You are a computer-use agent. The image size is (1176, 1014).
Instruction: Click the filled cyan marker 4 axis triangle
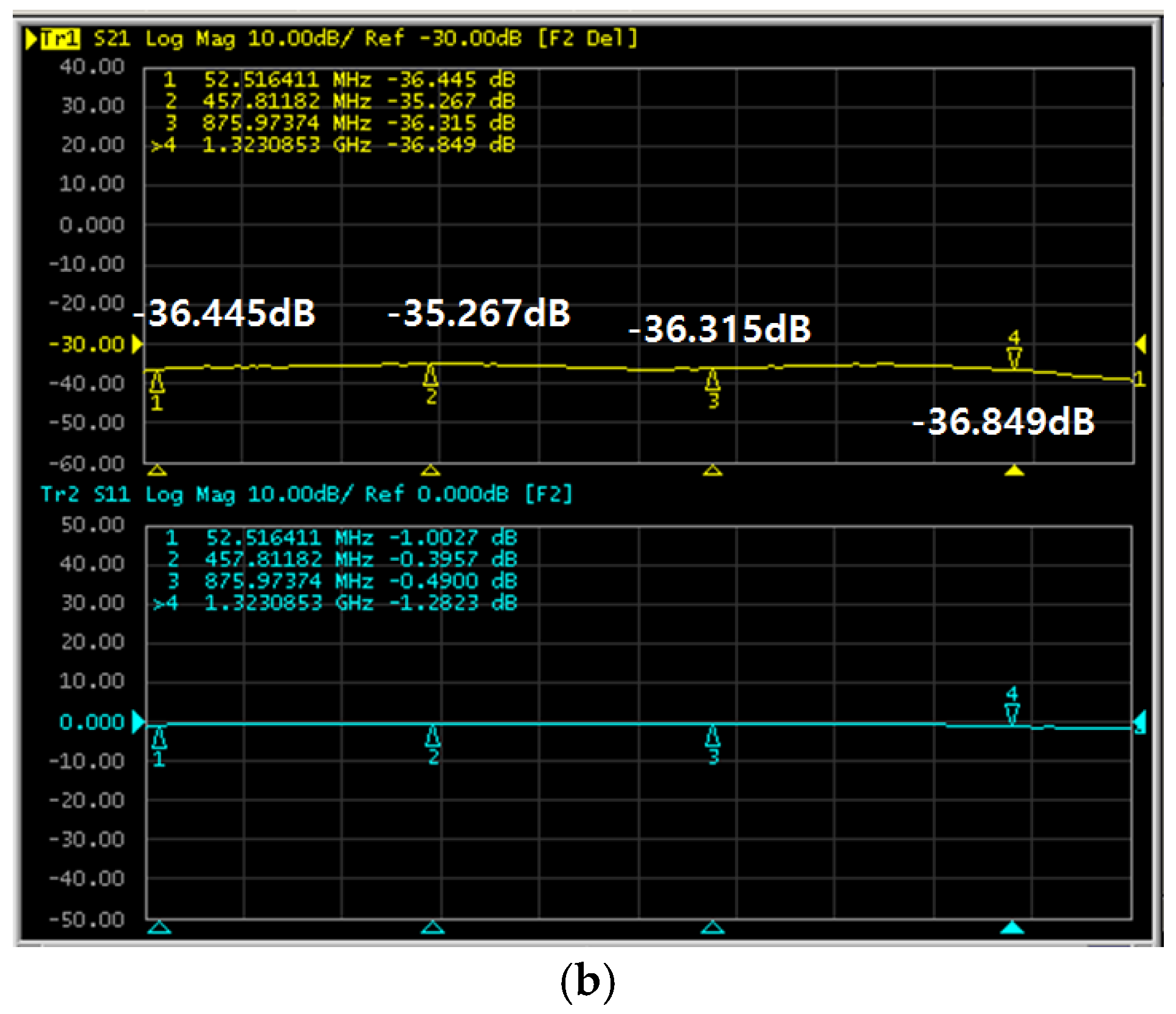[1012, 928]
